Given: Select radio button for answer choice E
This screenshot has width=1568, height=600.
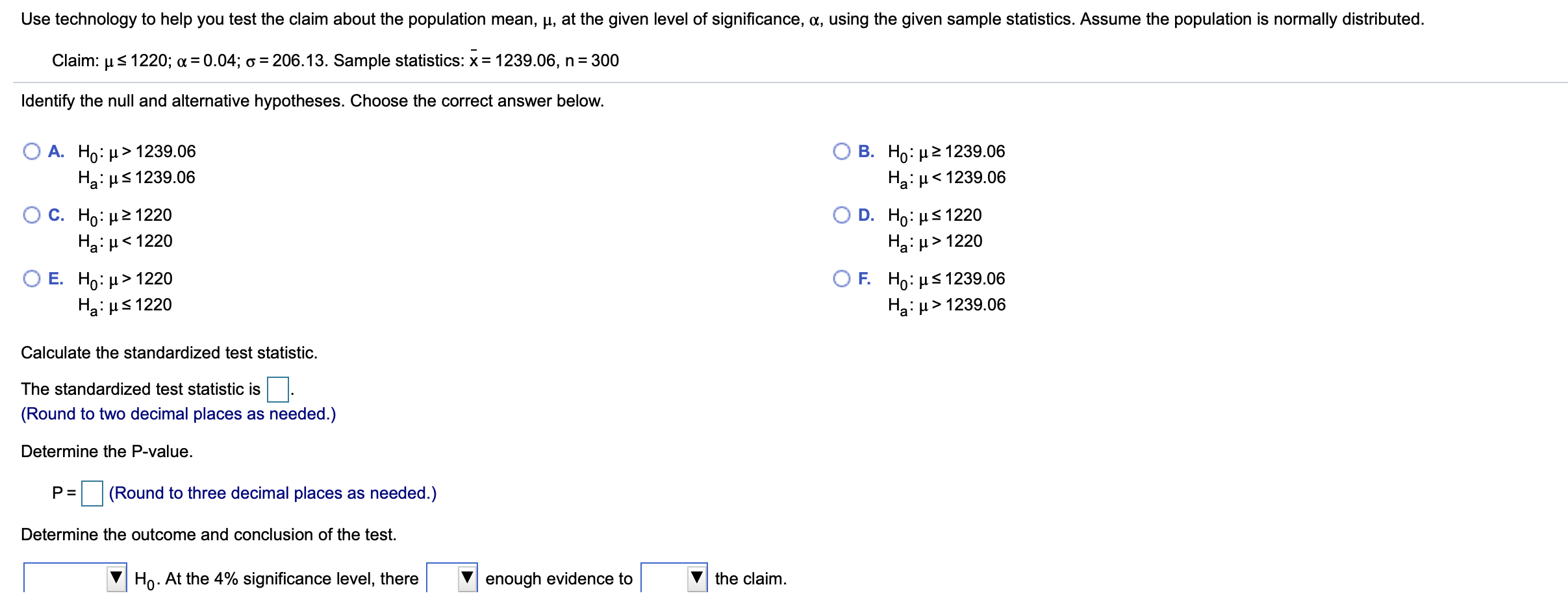Looking at the screenshot, I should 31,278.
